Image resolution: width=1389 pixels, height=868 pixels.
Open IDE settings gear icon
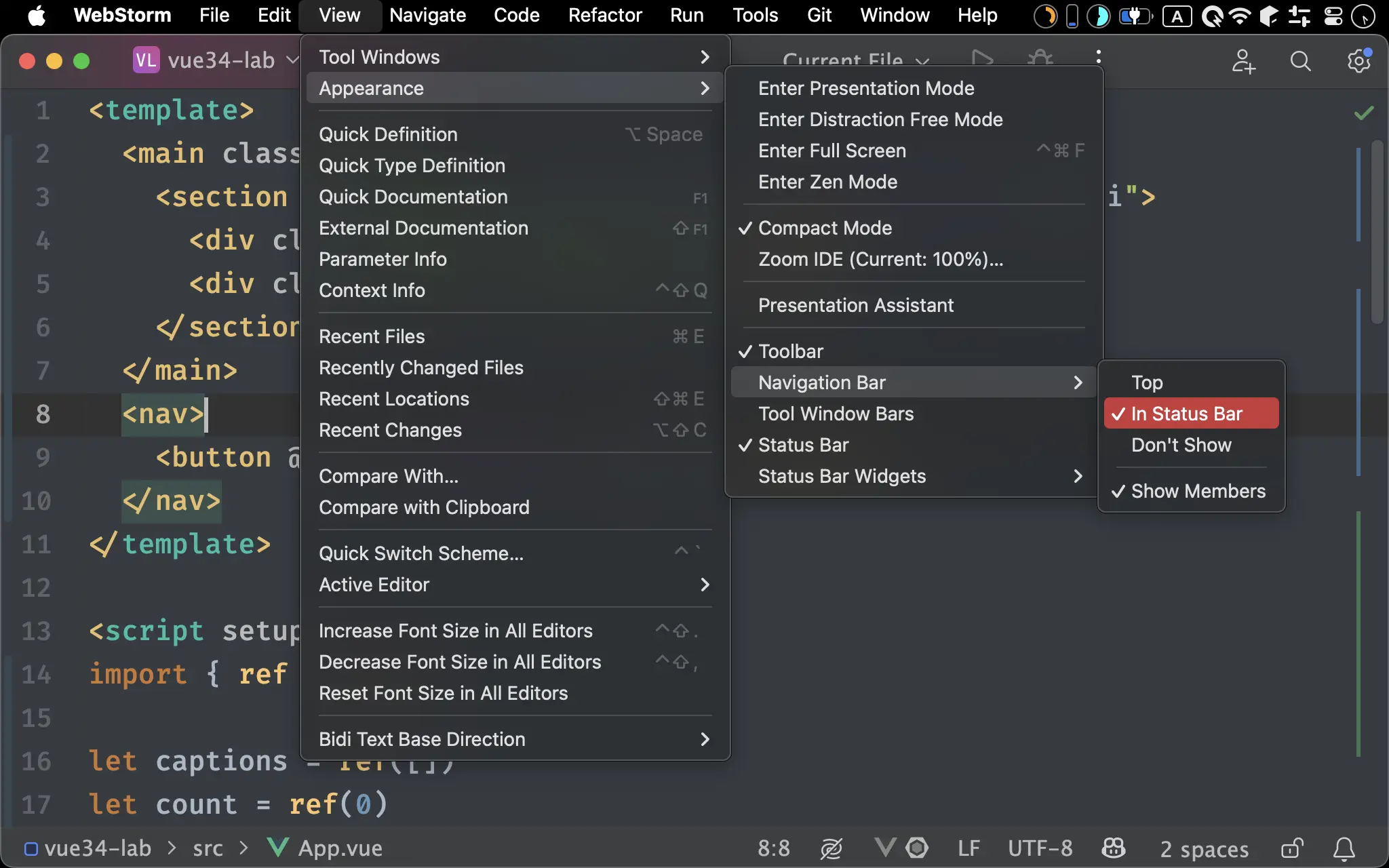tap(1358, 61)
